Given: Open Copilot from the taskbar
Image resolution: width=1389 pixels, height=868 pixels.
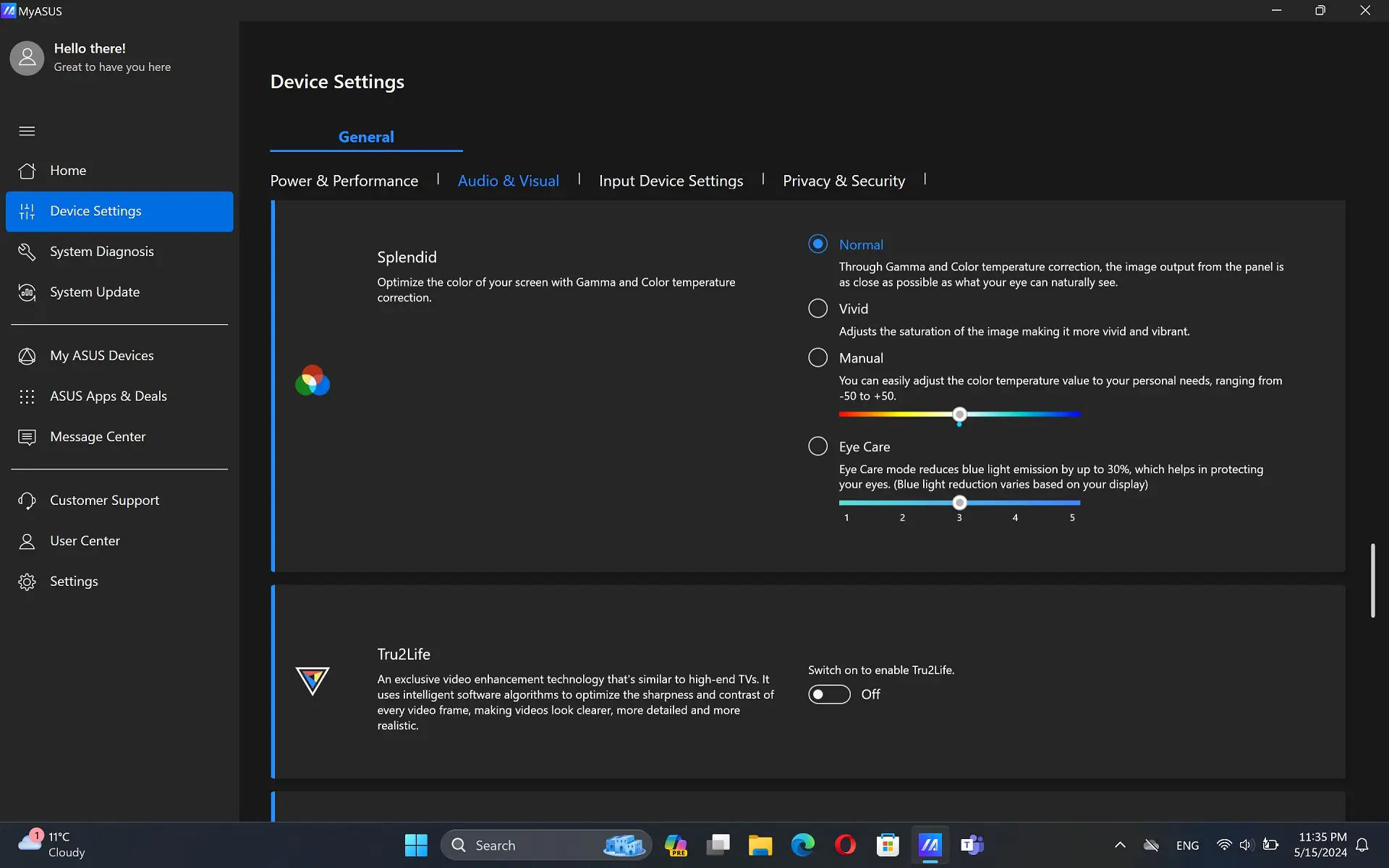Looking at the screenshot, I should pyautogui.click(x=676, y=845).
